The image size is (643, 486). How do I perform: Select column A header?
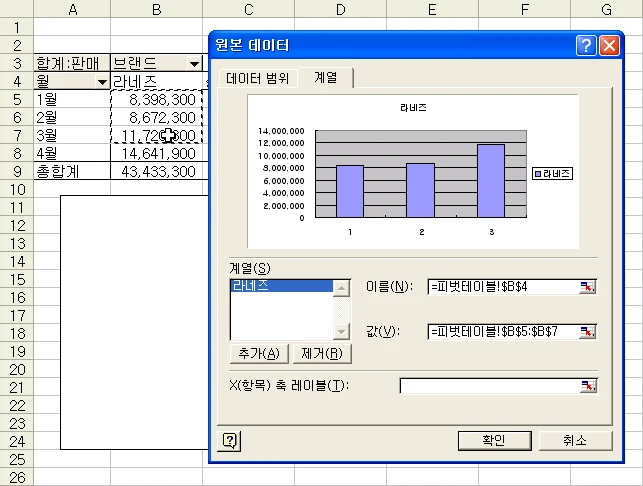72,9
